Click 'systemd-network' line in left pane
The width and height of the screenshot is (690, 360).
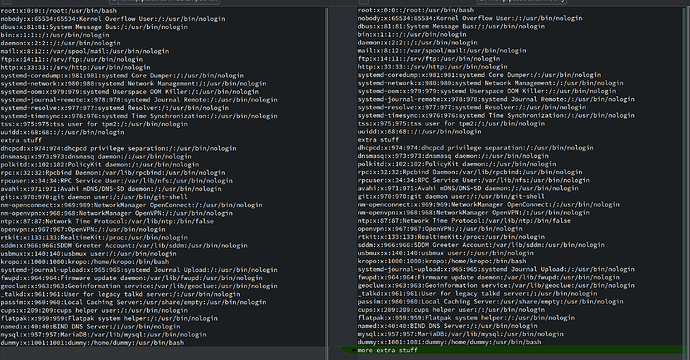coord(133,84)
